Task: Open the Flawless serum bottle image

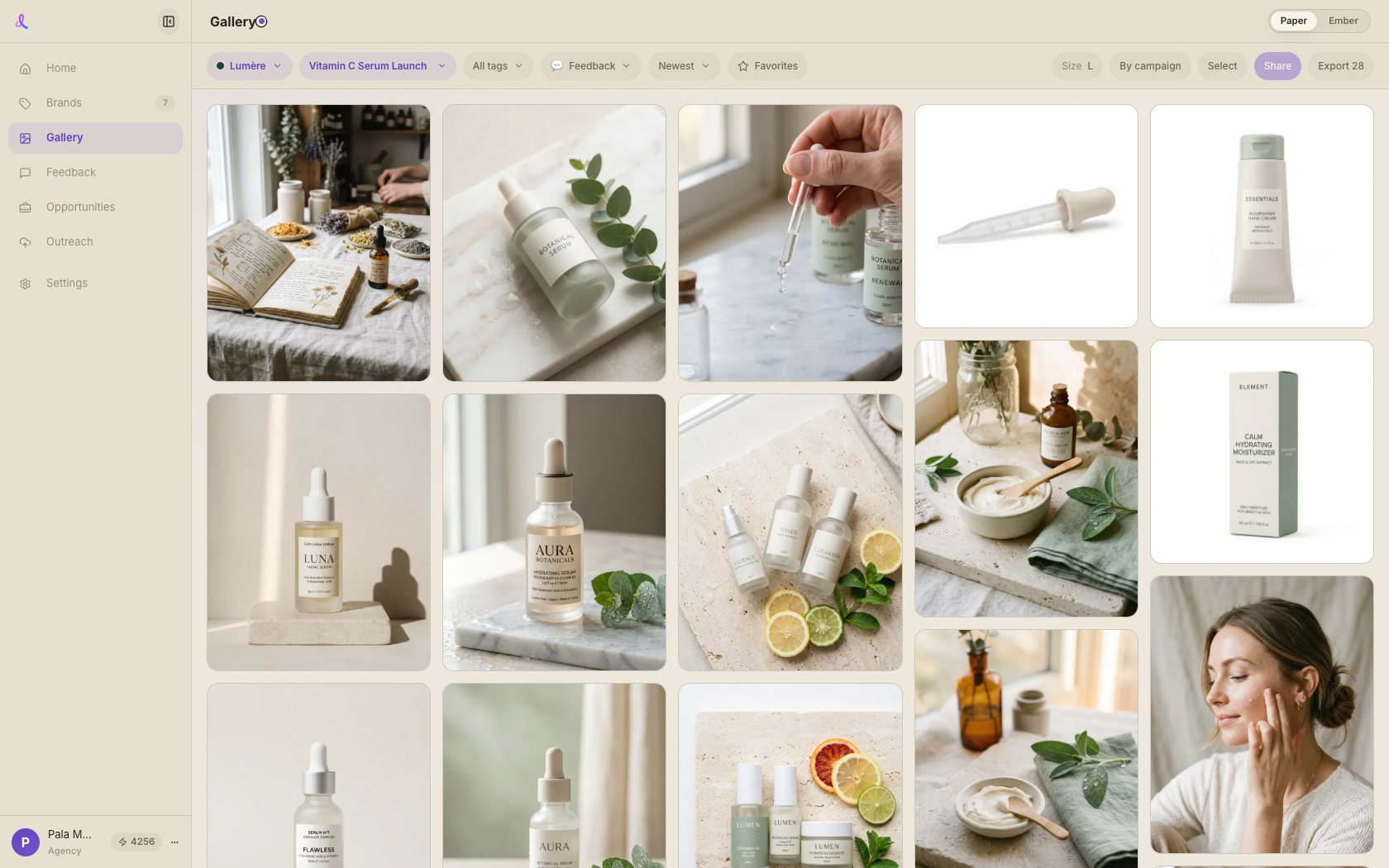Action: click(x=318, y=775)
